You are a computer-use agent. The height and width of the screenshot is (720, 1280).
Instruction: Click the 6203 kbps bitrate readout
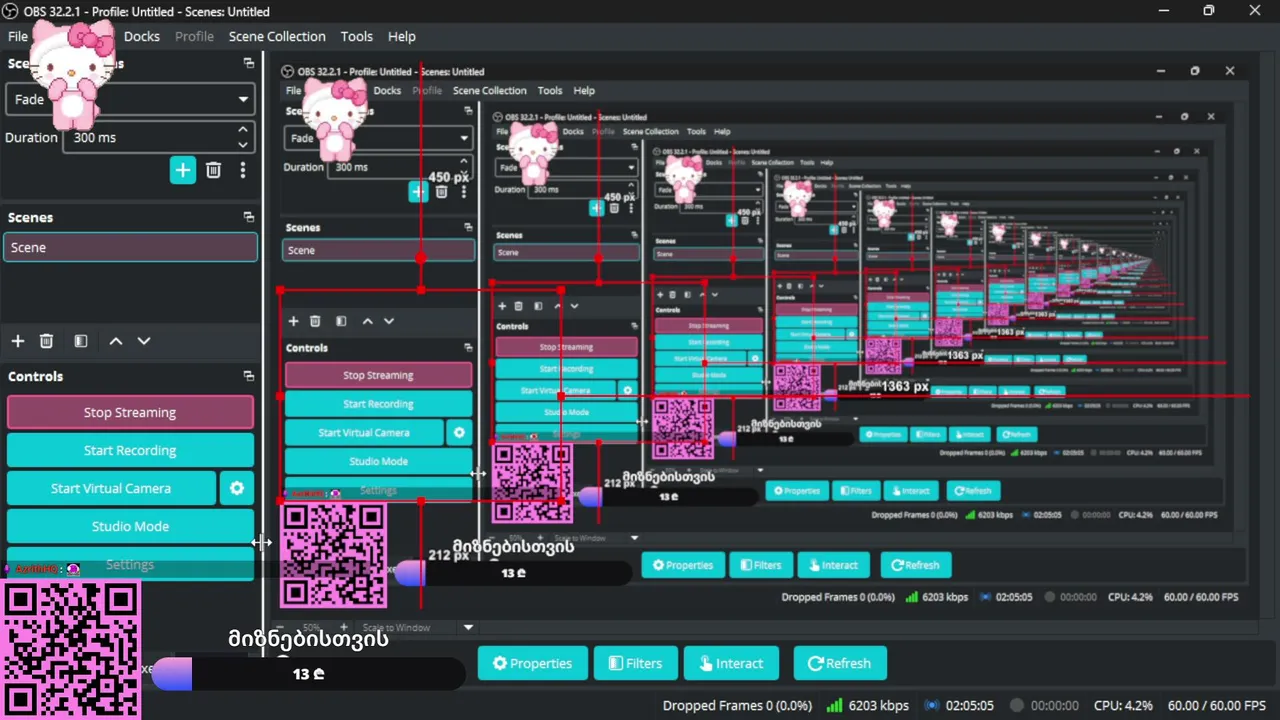tap(879, 705)
